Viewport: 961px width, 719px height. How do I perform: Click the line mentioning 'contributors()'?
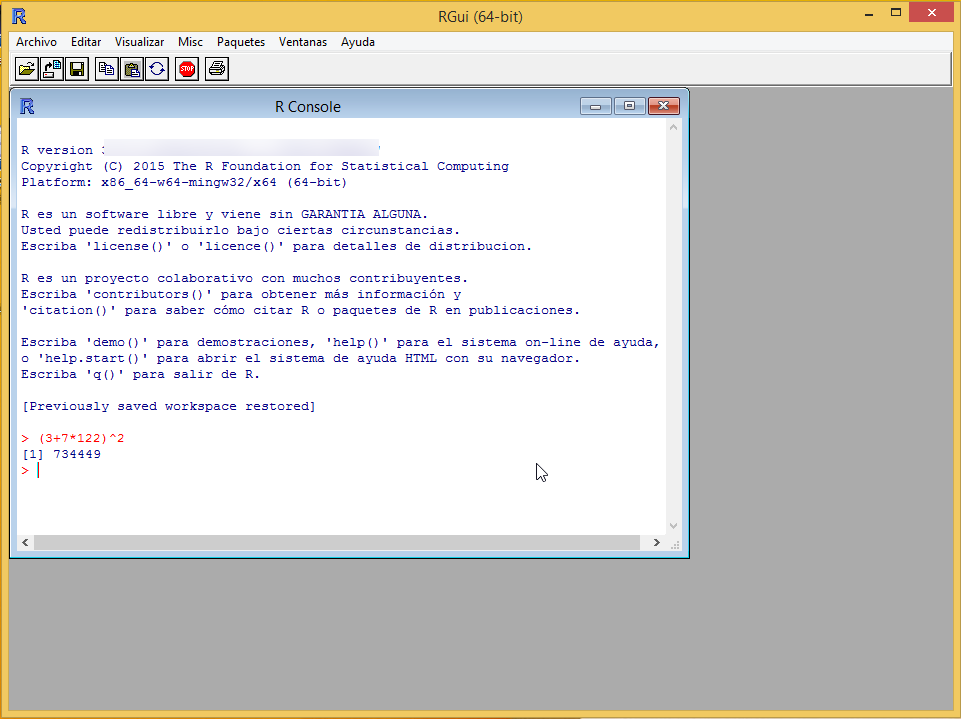pos(241,294)
